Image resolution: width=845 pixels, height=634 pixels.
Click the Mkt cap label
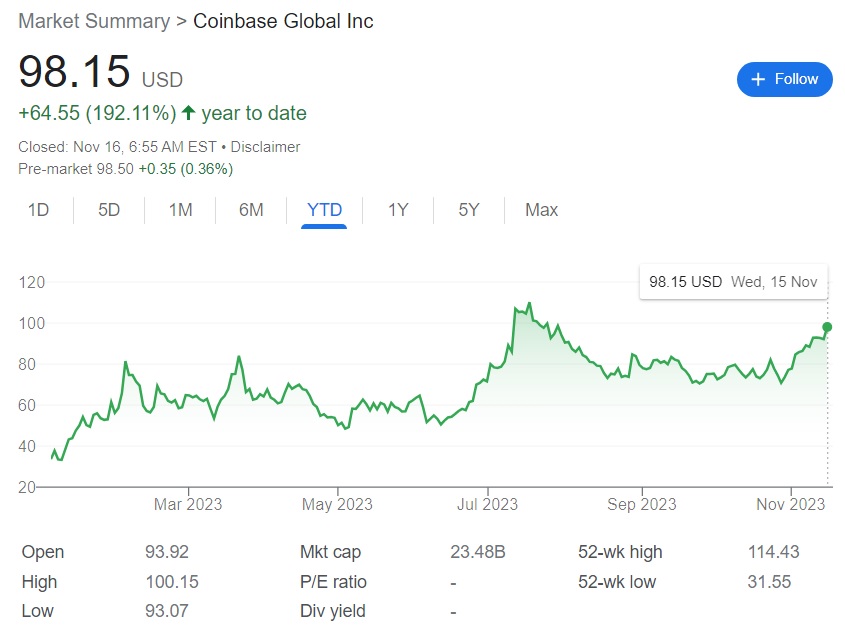[x=330, y=552]
